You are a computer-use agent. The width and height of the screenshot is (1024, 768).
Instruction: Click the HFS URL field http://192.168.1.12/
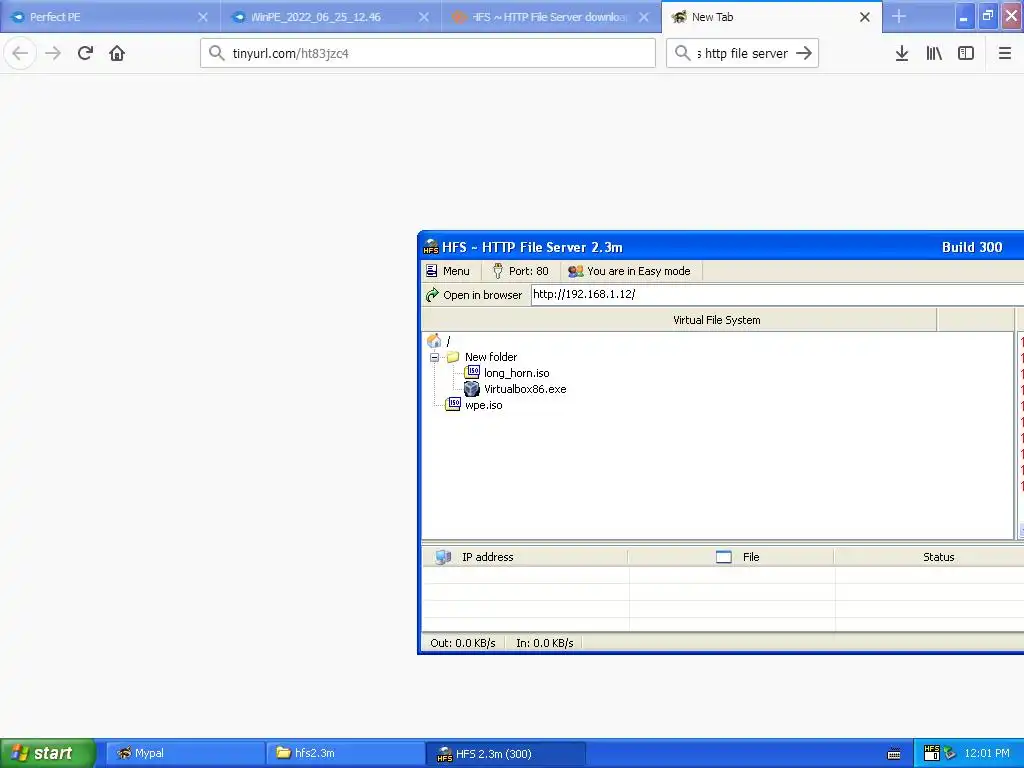click(x=777, y=295)
